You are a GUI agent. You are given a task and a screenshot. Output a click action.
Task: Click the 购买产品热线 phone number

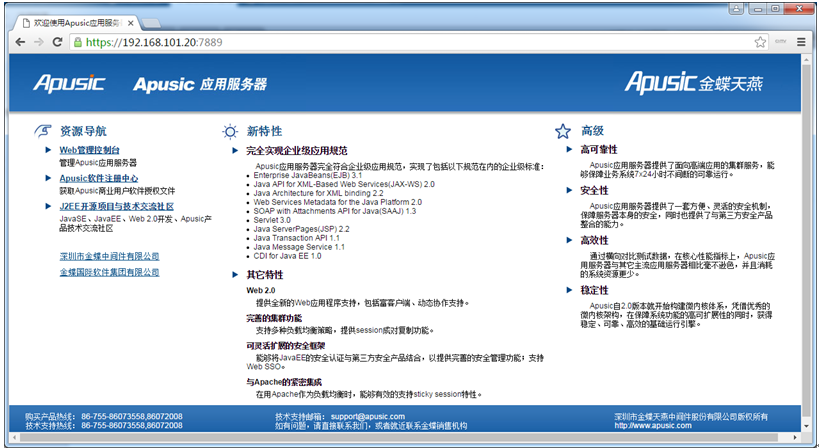pyautogui.click(x=132, y=417)
